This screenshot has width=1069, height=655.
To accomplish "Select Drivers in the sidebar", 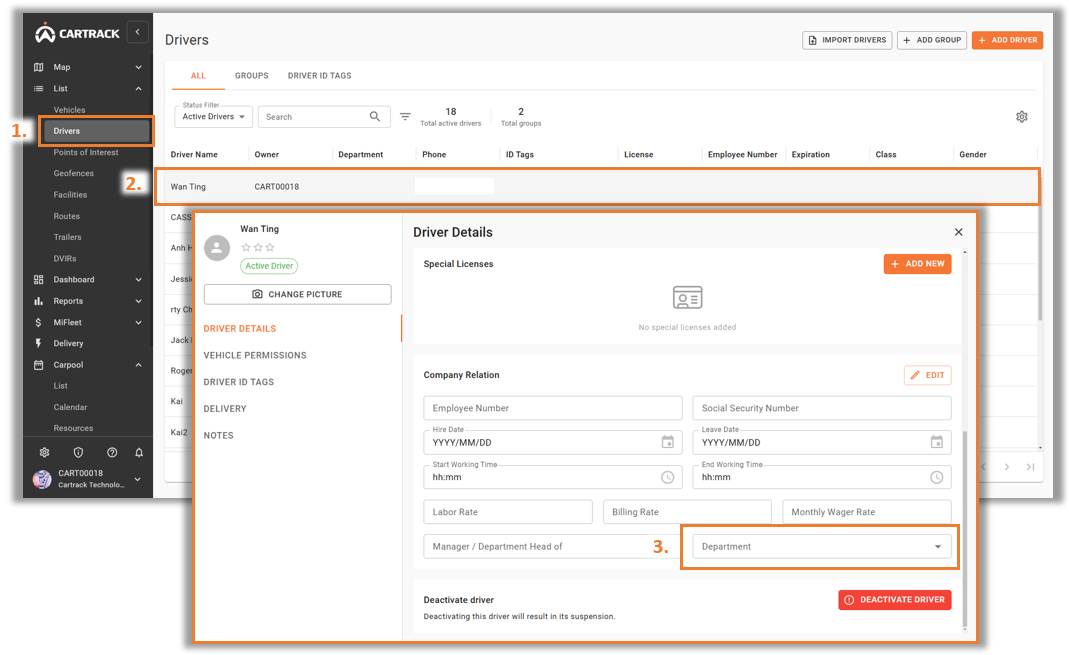I will (95, 131).
